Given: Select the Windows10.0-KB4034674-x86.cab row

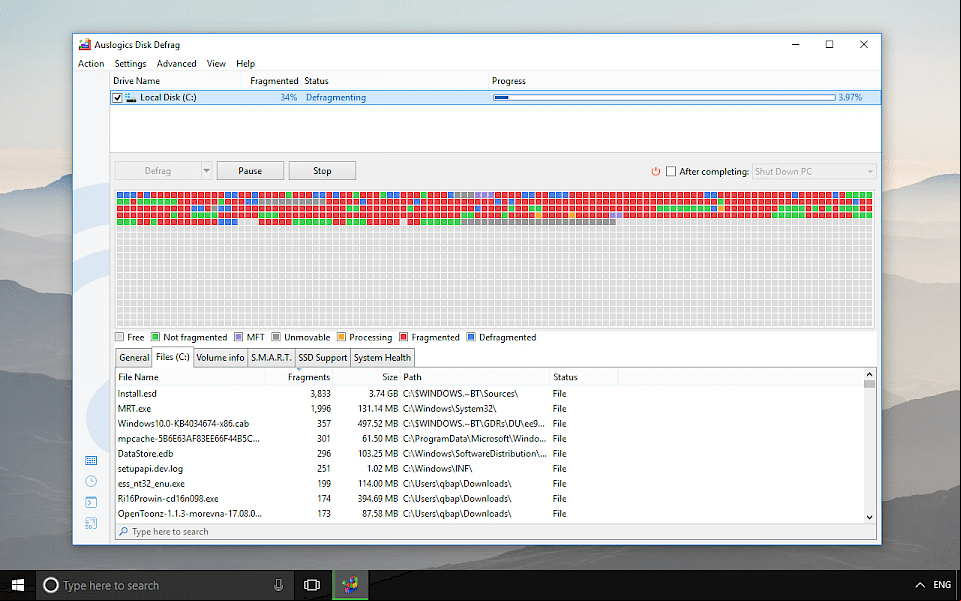Looking at the screenshot, I should [489, 424].
